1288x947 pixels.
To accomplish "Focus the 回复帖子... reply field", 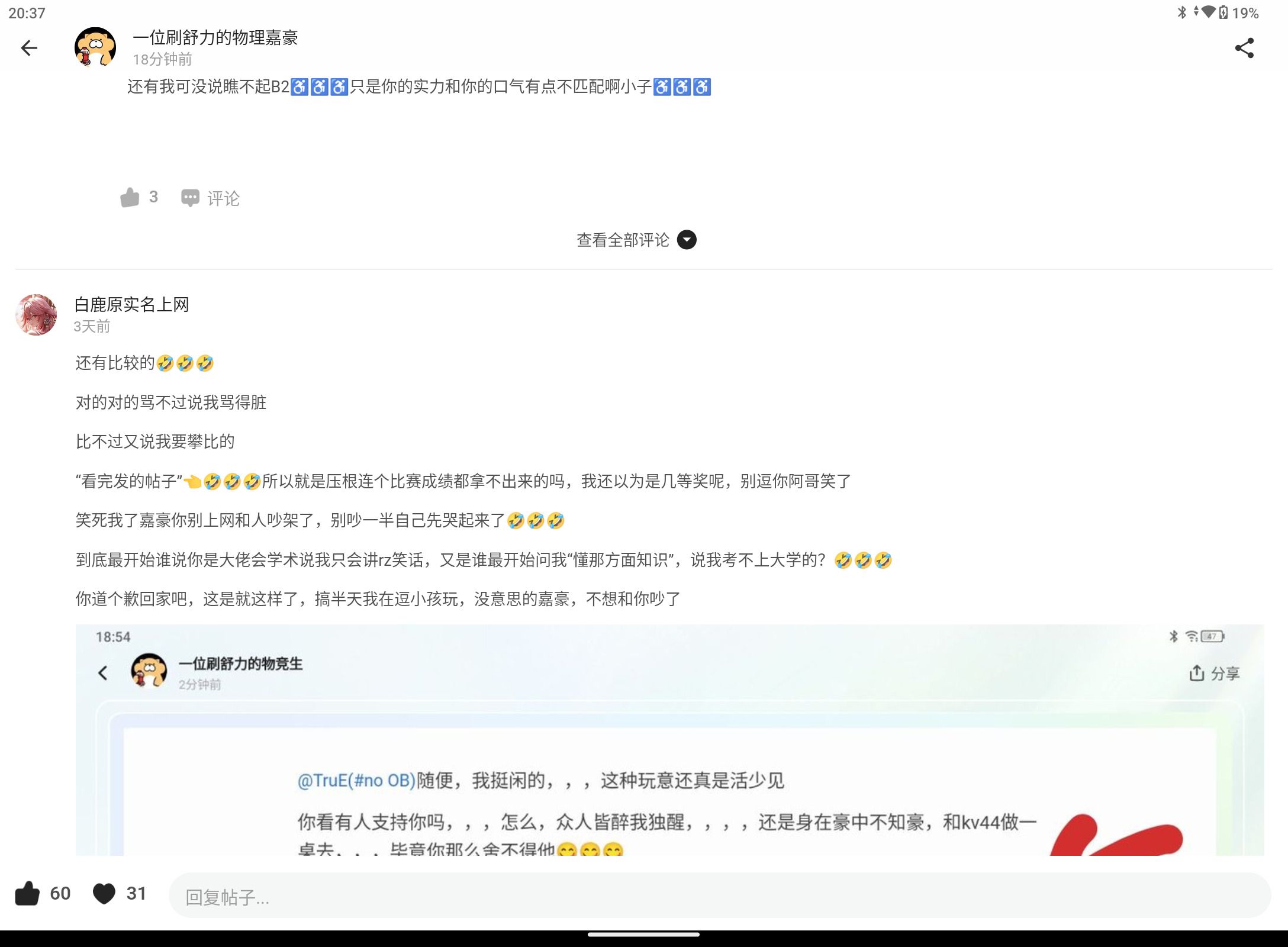I will click(x=720, y=896).
